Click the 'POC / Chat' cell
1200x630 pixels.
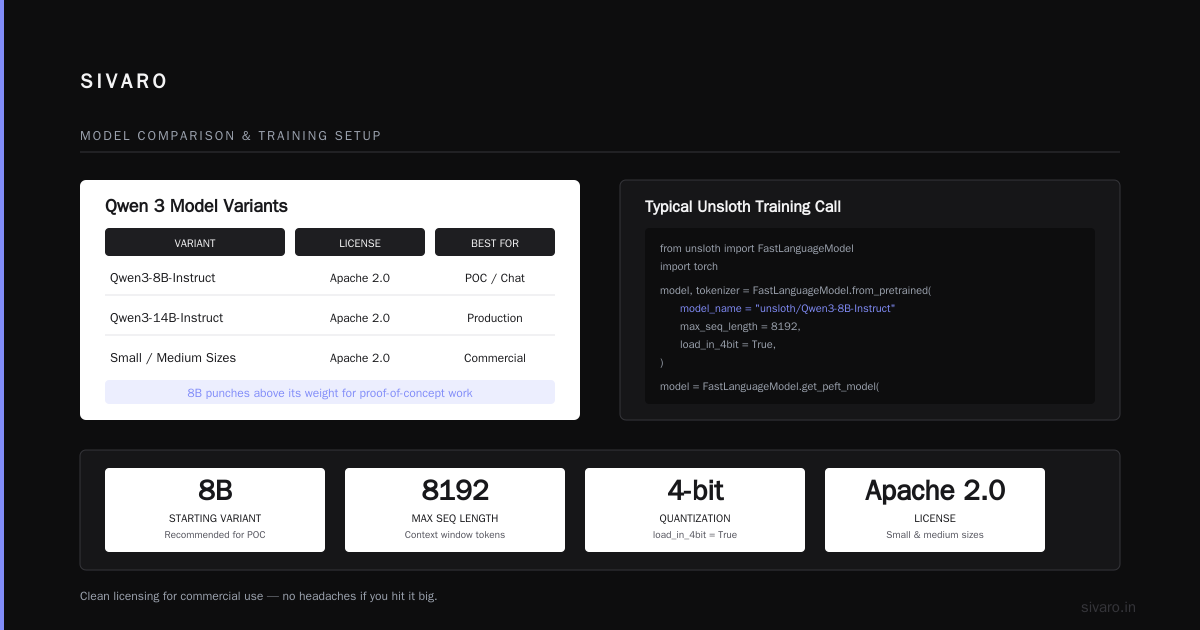point(495,278)
